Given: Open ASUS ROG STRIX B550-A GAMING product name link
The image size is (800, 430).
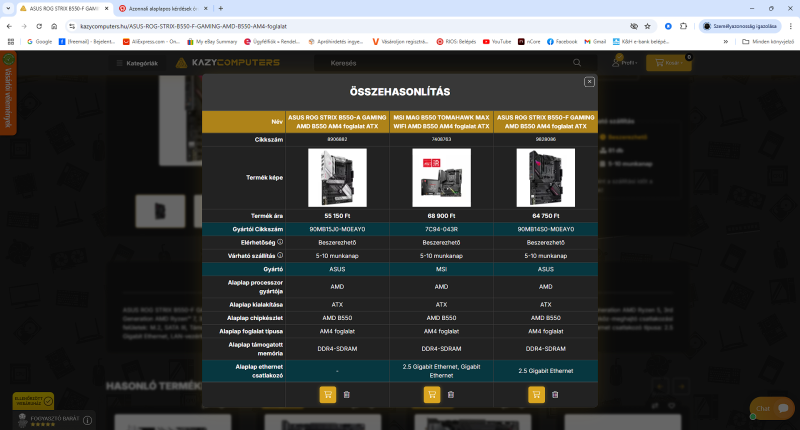Looking at the screenshot, I should tap(337, 122).
